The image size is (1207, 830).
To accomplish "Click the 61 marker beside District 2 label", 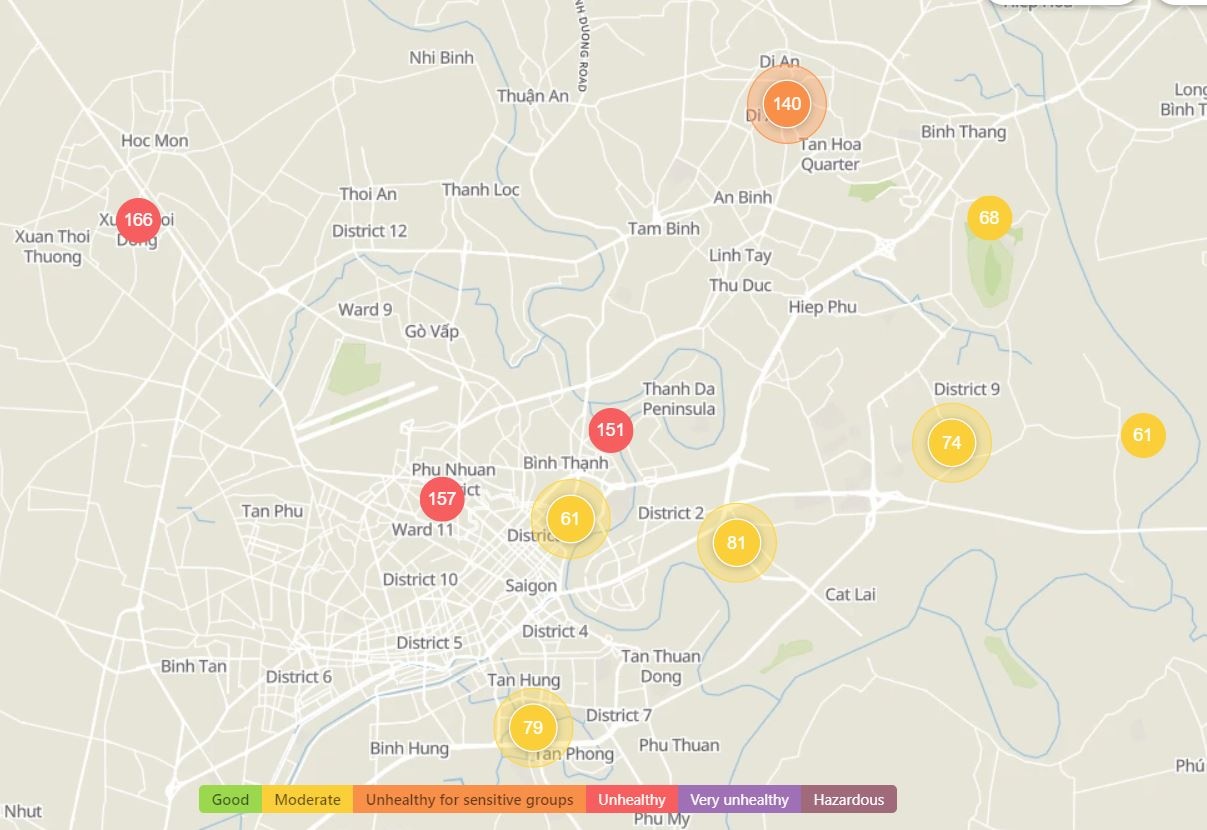I will [570, 519].
